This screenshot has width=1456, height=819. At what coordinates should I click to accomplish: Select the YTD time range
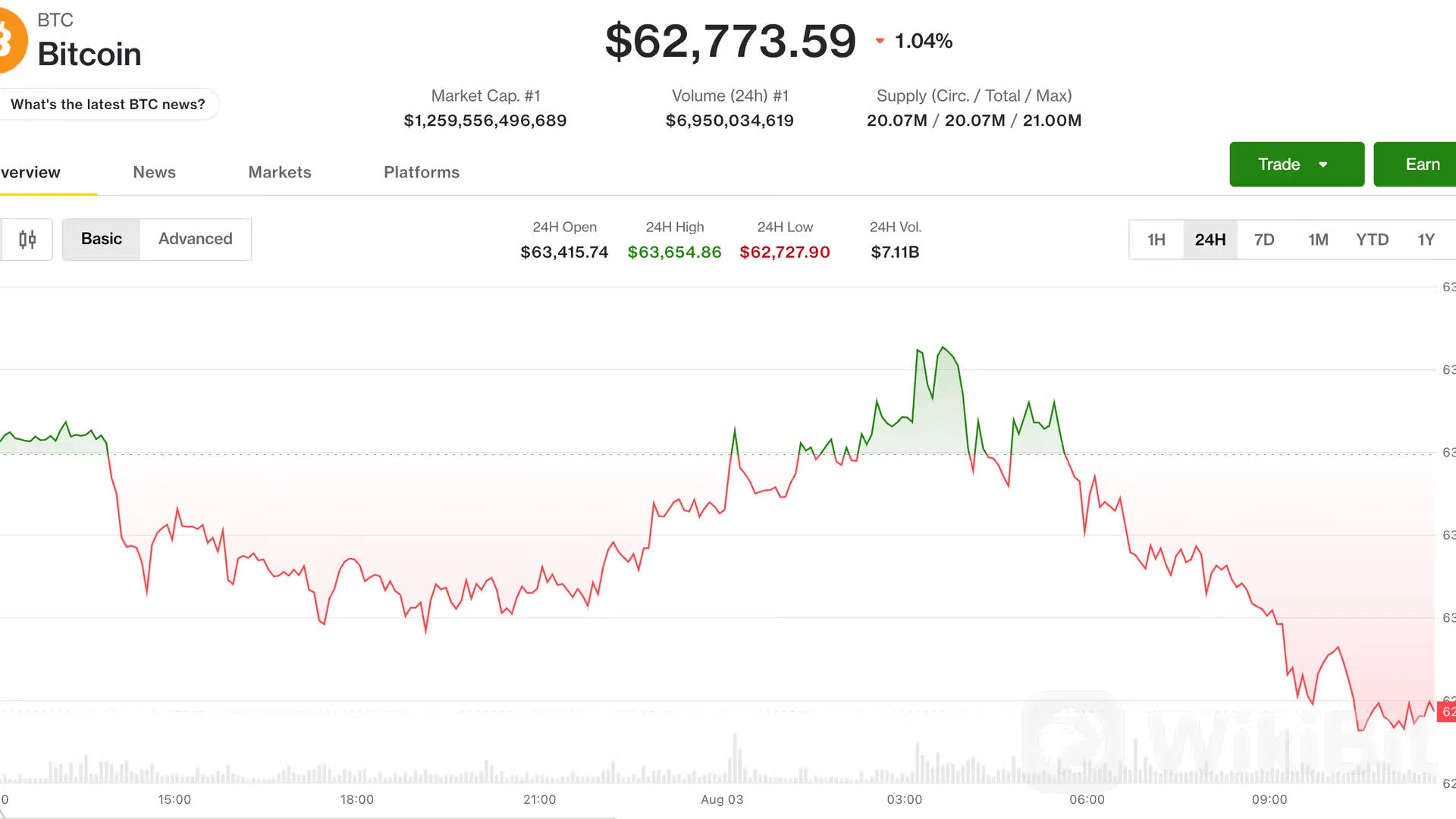pos(1372,240)
